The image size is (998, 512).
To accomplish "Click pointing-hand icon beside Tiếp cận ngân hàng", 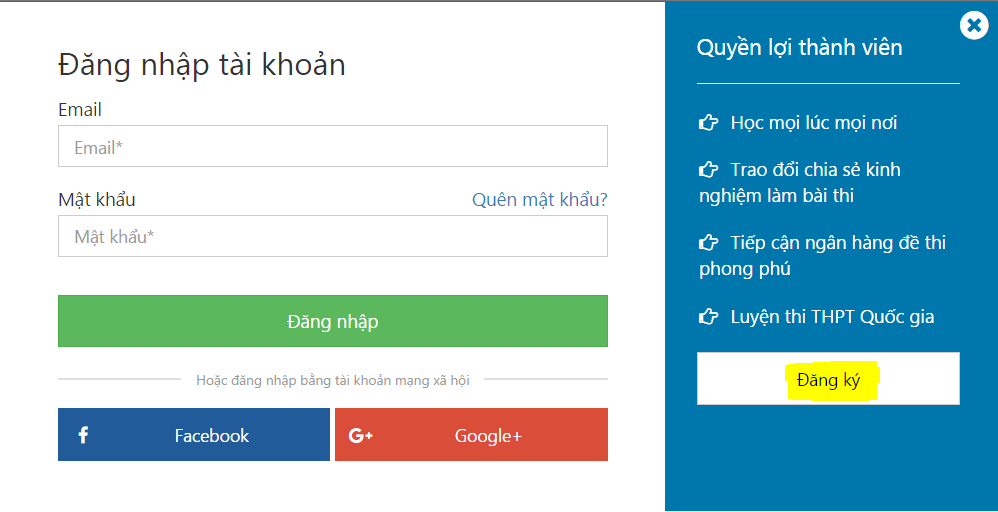I will coord(708,243).
